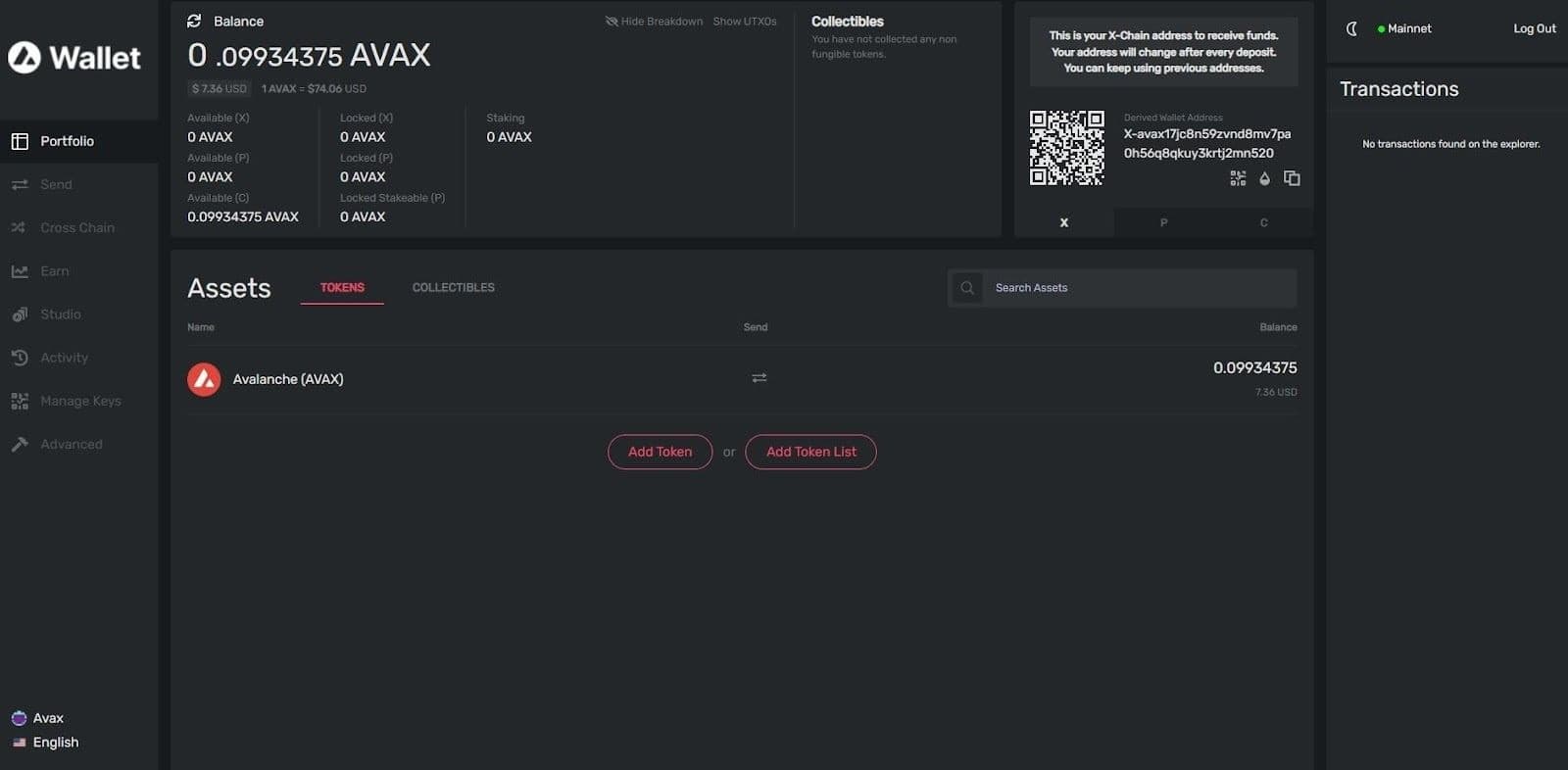The width and height of the screenshot is (1568, 770).
Task: Refresh balance with the reload icon
Action: click(194, 21)
